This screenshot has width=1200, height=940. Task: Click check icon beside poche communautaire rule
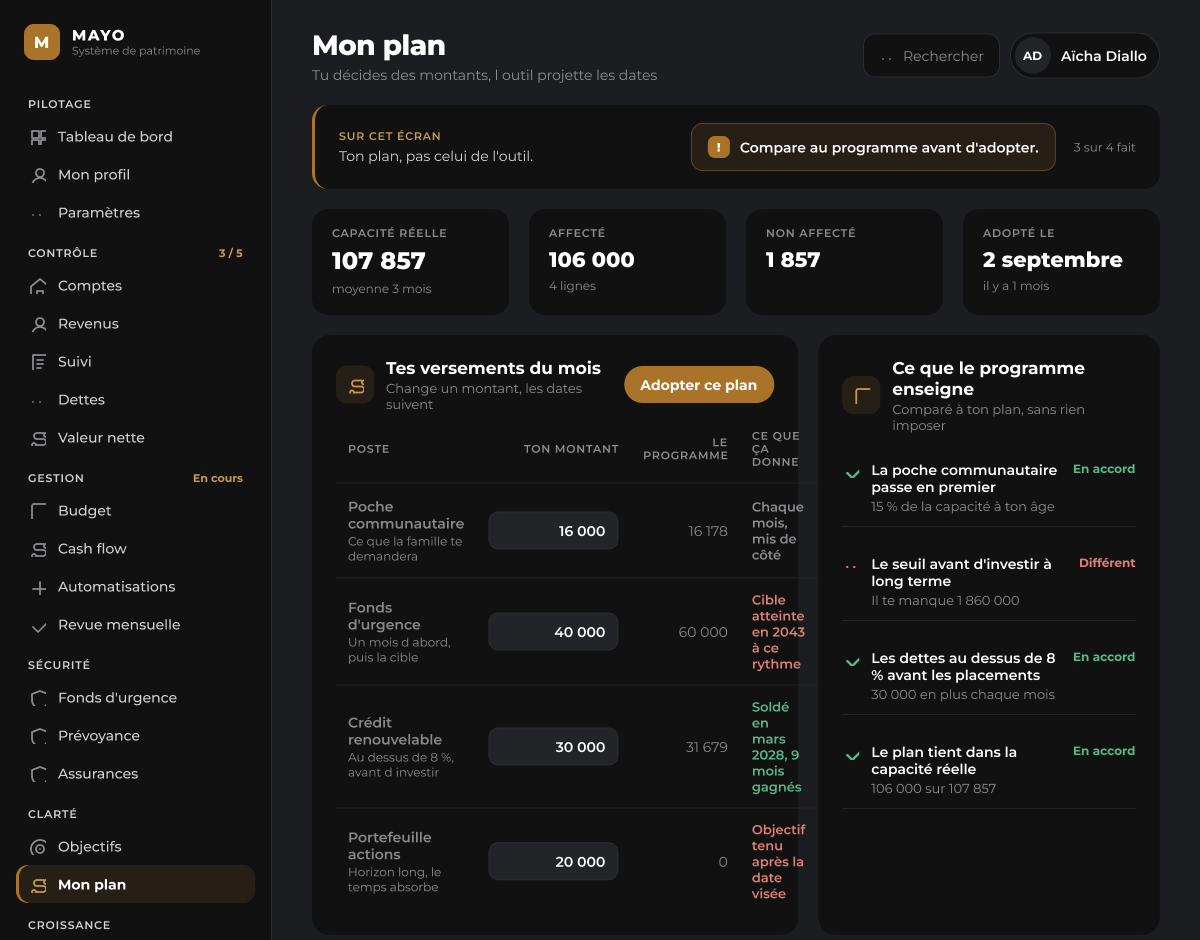coord(852,473)
